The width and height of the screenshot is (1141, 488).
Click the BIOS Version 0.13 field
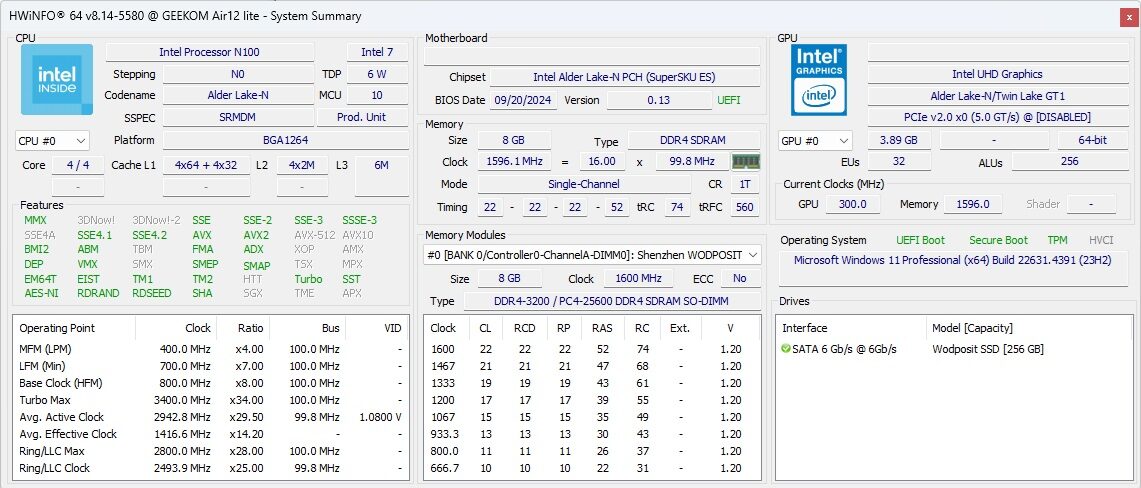(x=659, y=100)
